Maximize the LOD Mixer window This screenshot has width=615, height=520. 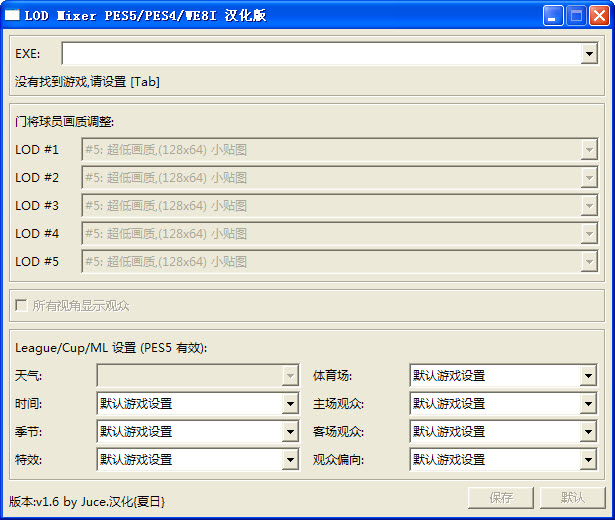[x=576, y=16]
